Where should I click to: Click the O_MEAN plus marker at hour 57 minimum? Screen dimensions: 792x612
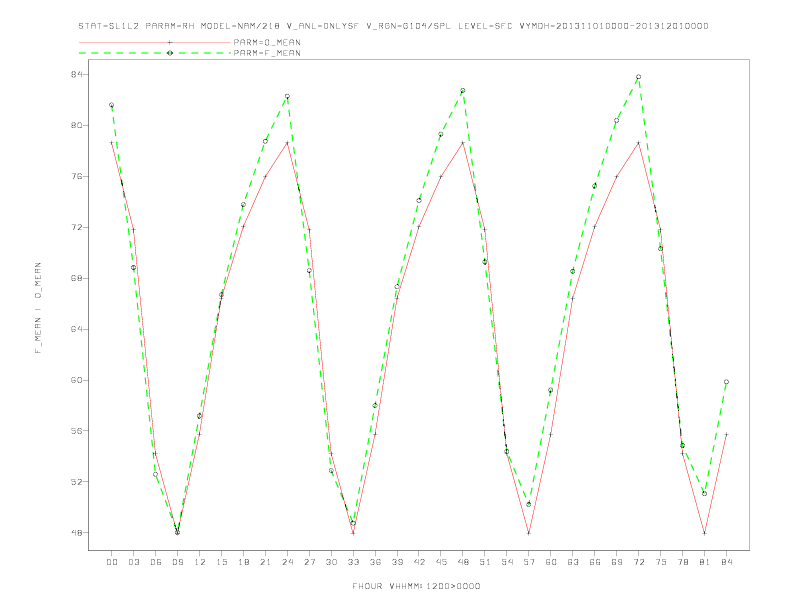coord(529,533)
